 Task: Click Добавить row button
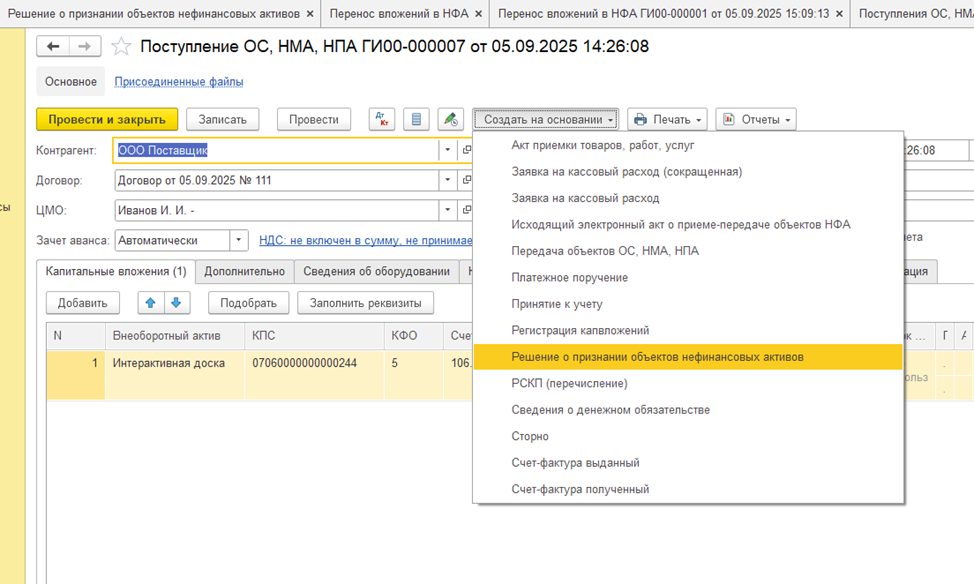tap(83, 303)
